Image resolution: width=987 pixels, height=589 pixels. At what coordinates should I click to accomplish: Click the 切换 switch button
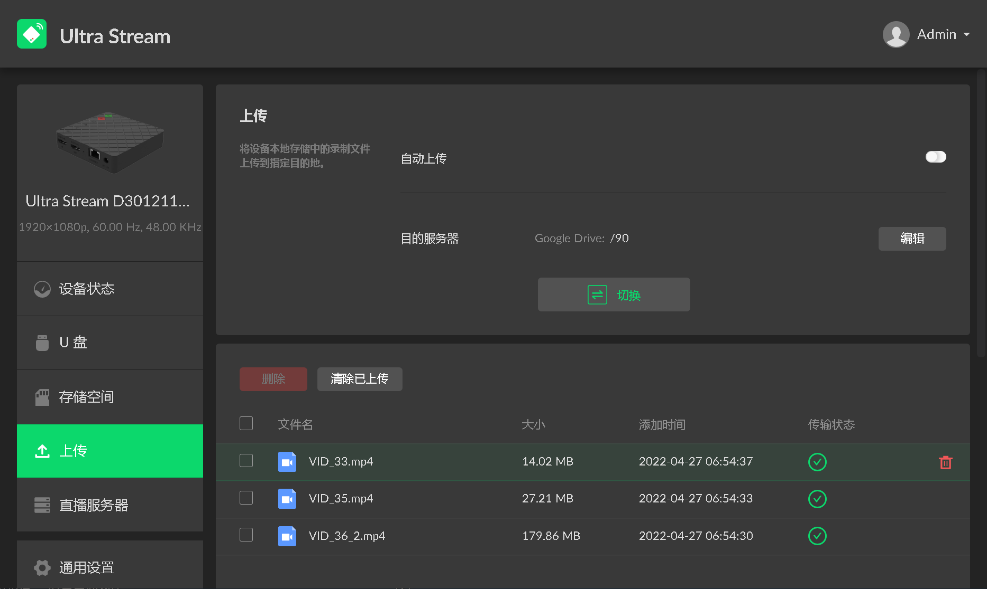pos(613,295)
